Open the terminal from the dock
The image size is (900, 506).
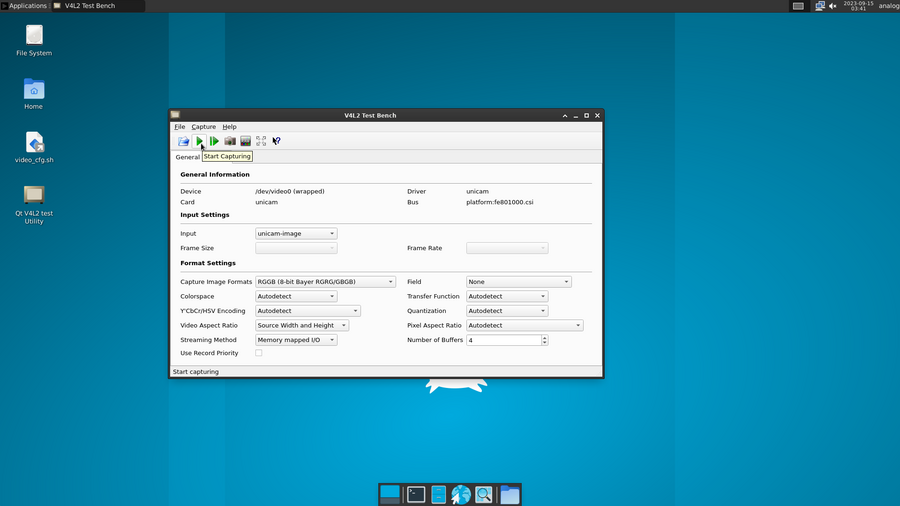point(416,494)
